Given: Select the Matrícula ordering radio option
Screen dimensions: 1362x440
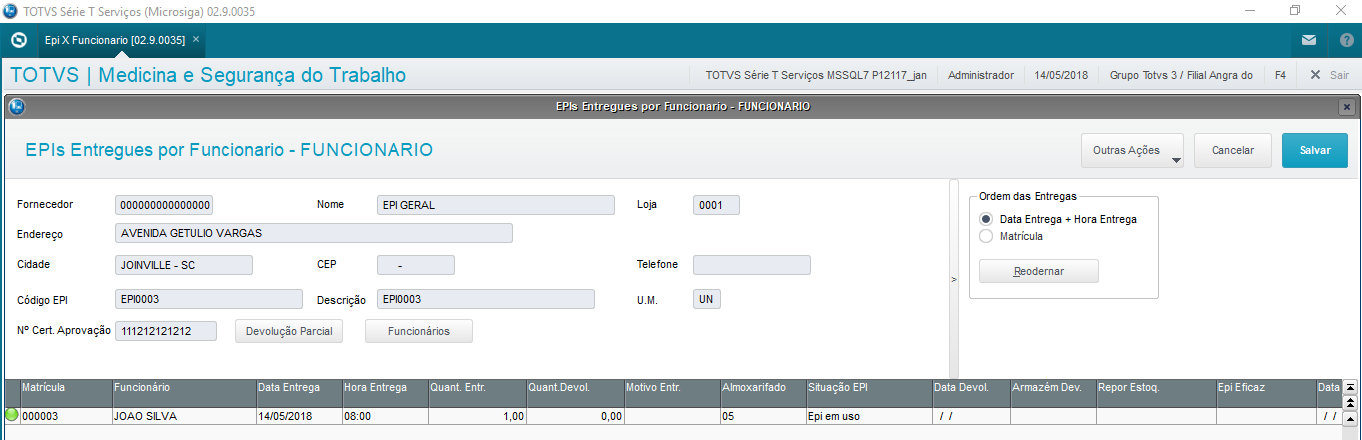Looking at the screenshot, I should (986, 237).
